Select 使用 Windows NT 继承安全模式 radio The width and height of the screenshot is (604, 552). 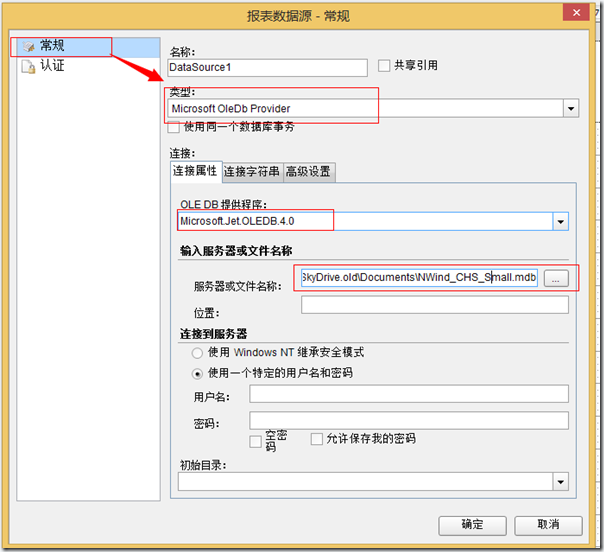[x=197, y=352]
